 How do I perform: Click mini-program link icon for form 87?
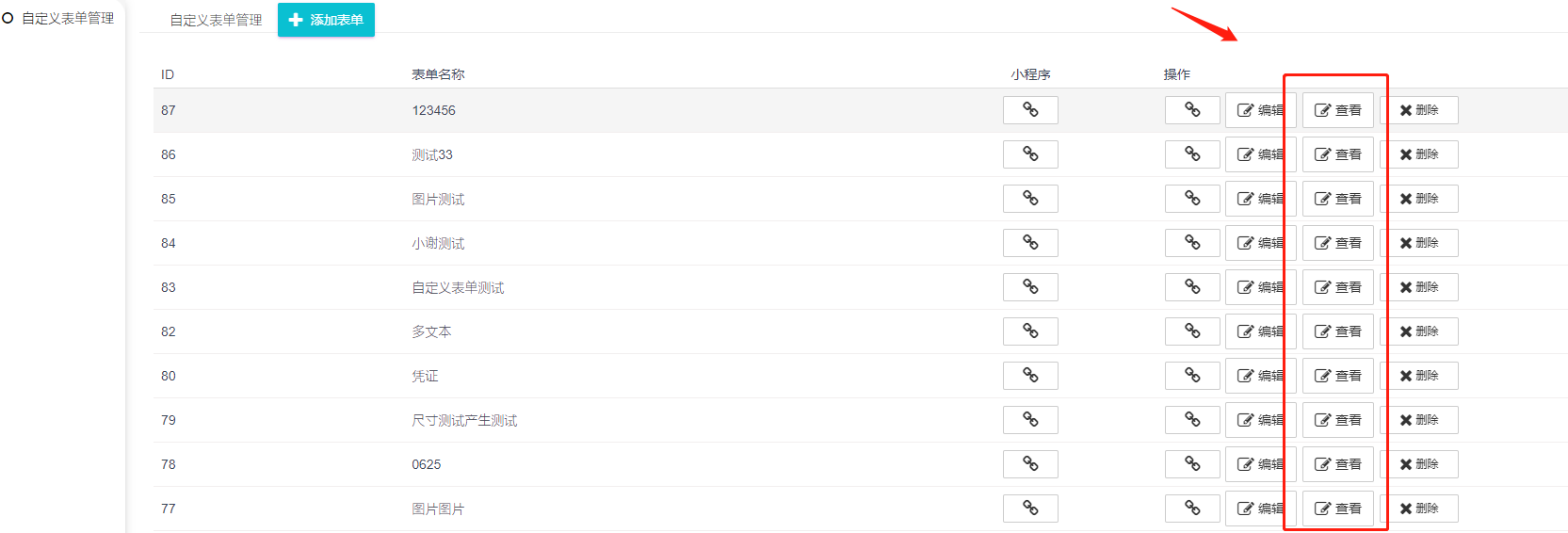[x=1030, y=110]
